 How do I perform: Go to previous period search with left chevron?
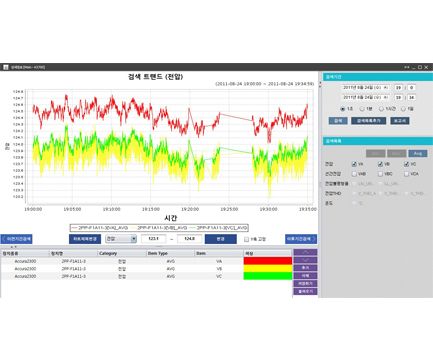[16, 239]
